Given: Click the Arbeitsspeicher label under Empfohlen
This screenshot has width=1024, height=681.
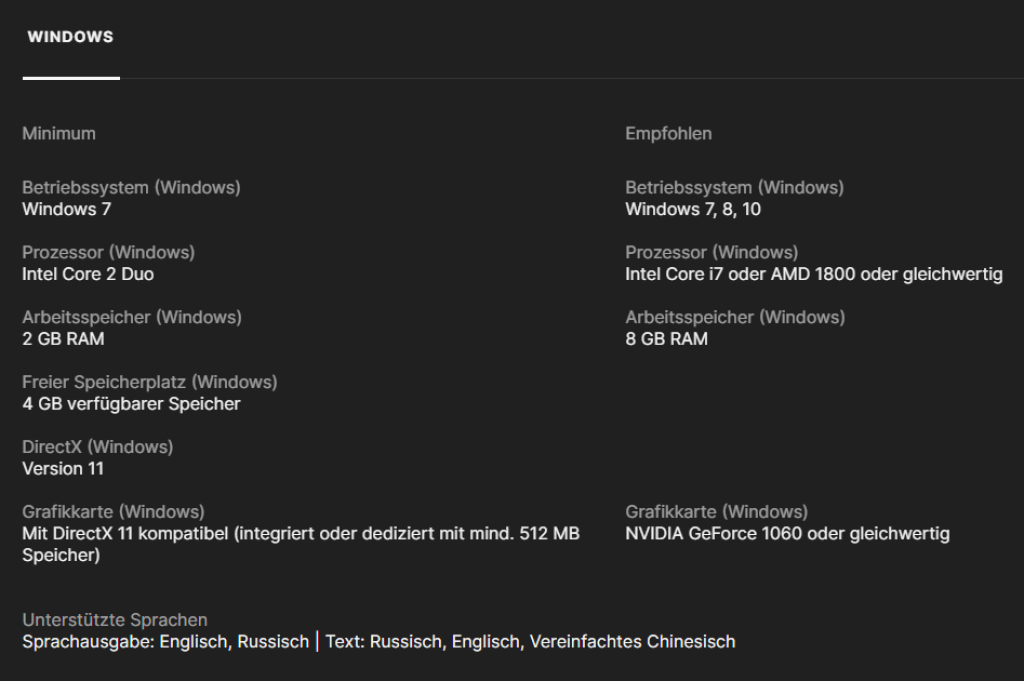Looking at the screenshot, I should coord(735,317).
